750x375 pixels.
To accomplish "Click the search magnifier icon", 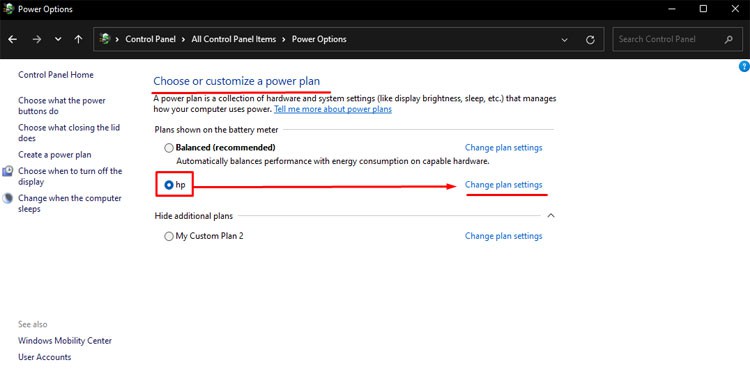I will click(728, 39).
